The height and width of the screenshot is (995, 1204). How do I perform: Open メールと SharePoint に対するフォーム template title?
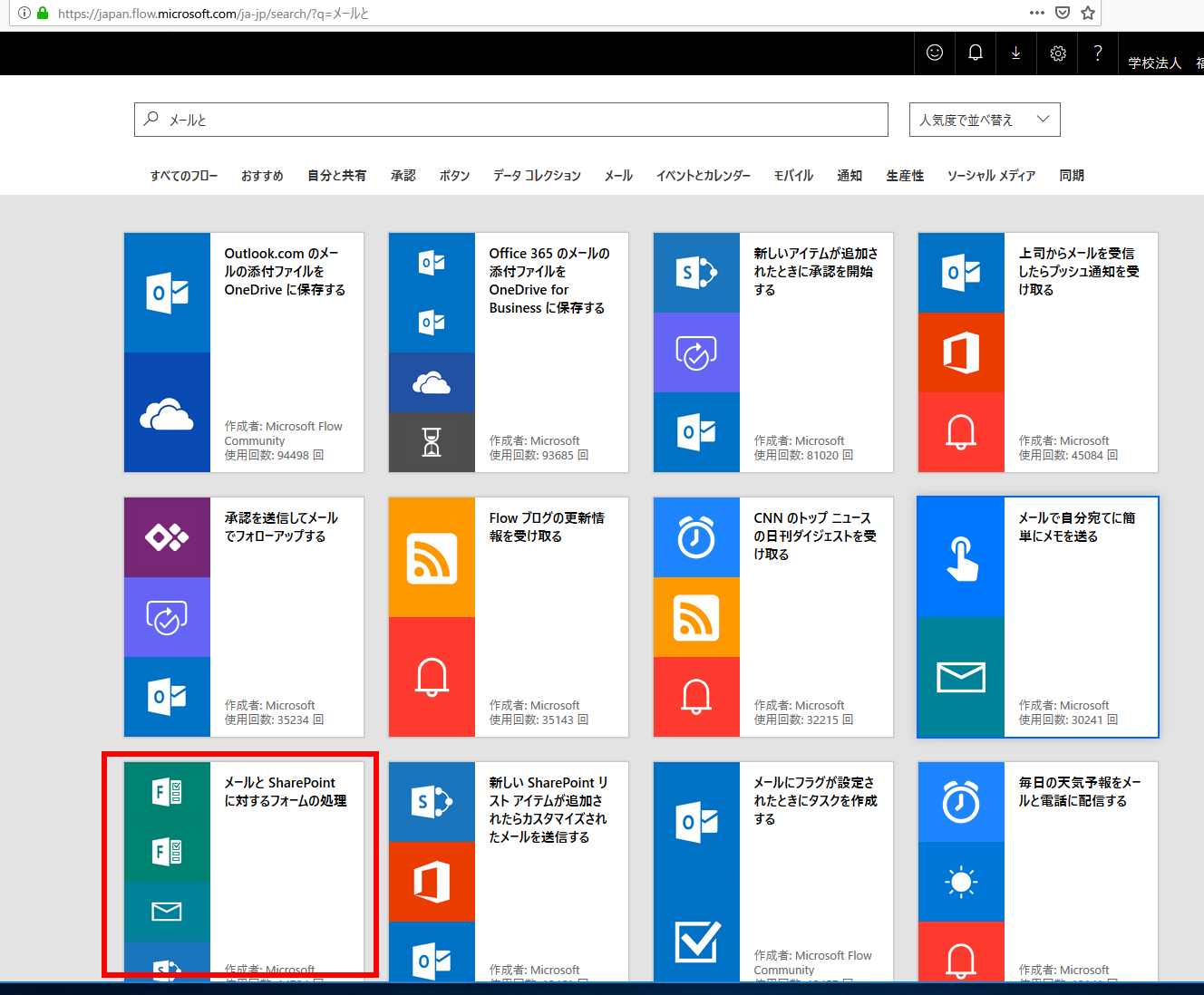pos(286,792)
